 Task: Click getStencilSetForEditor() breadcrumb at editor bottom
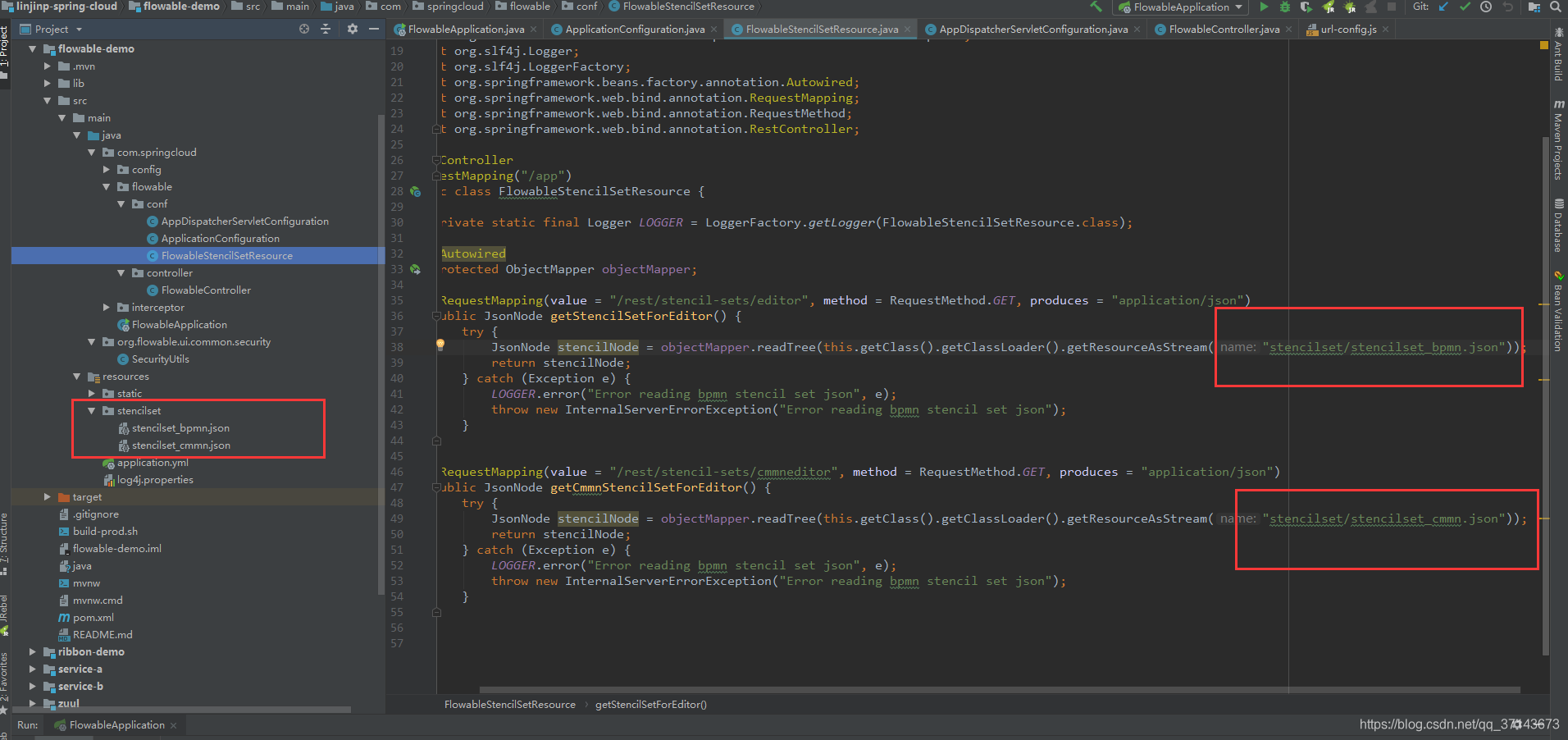(x=651, y=705)
